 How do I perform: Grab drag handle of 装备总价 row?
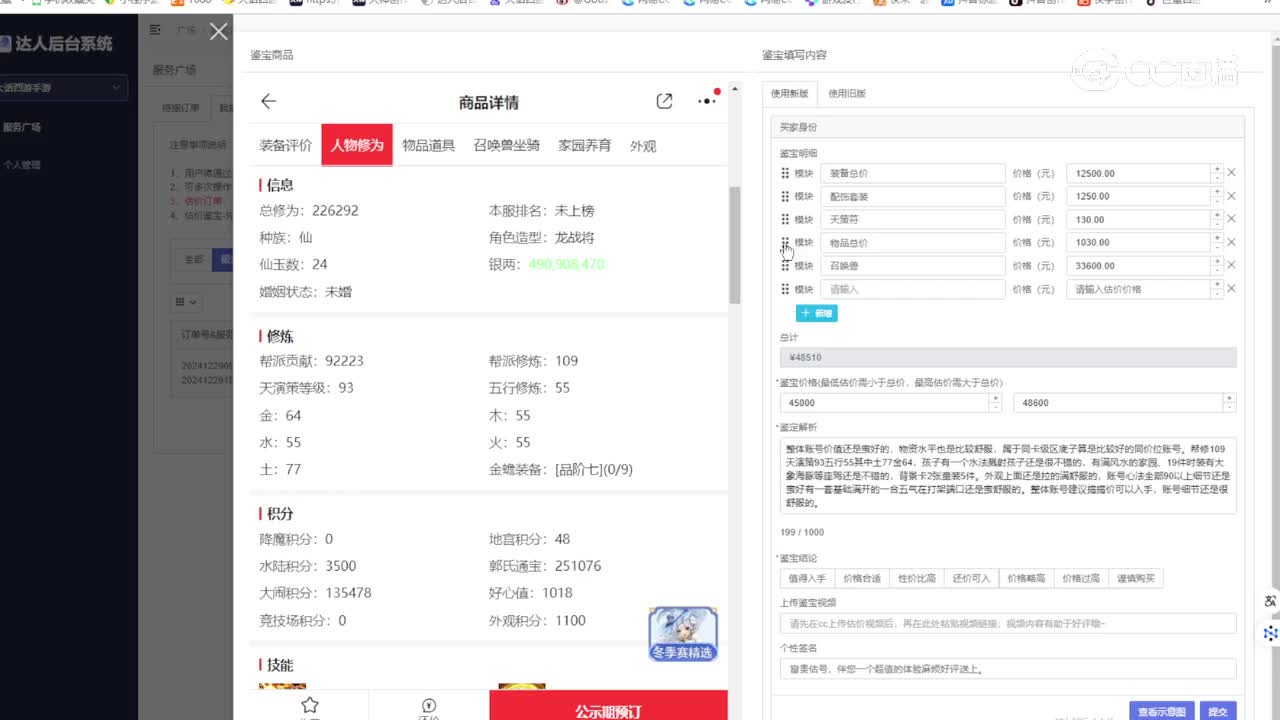click(x=785, y=173)
